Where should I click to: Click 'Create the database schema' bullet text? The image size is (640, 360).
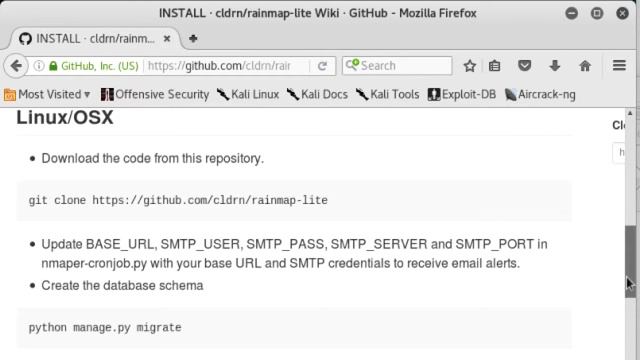(x=122, y=285)
